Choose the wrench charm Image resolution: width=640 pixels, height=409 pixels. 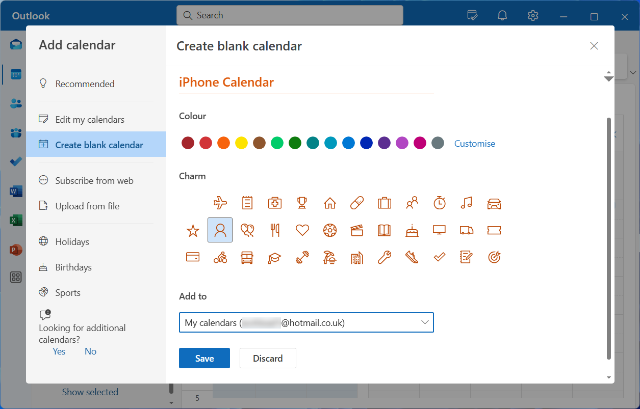384,258
